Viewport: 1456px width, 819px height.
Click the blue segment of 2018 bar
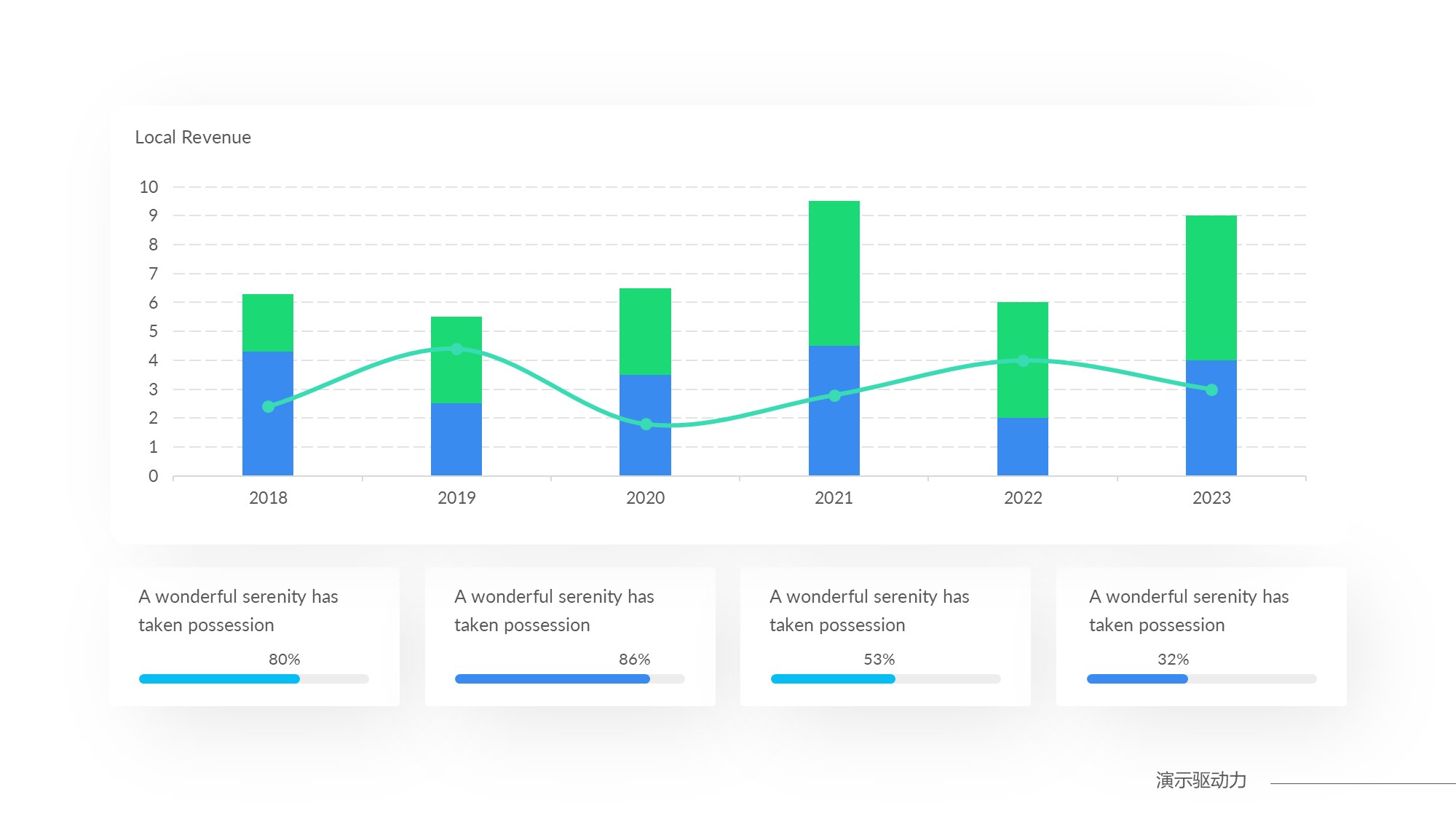pyautogui.click(x=268, y=444)
